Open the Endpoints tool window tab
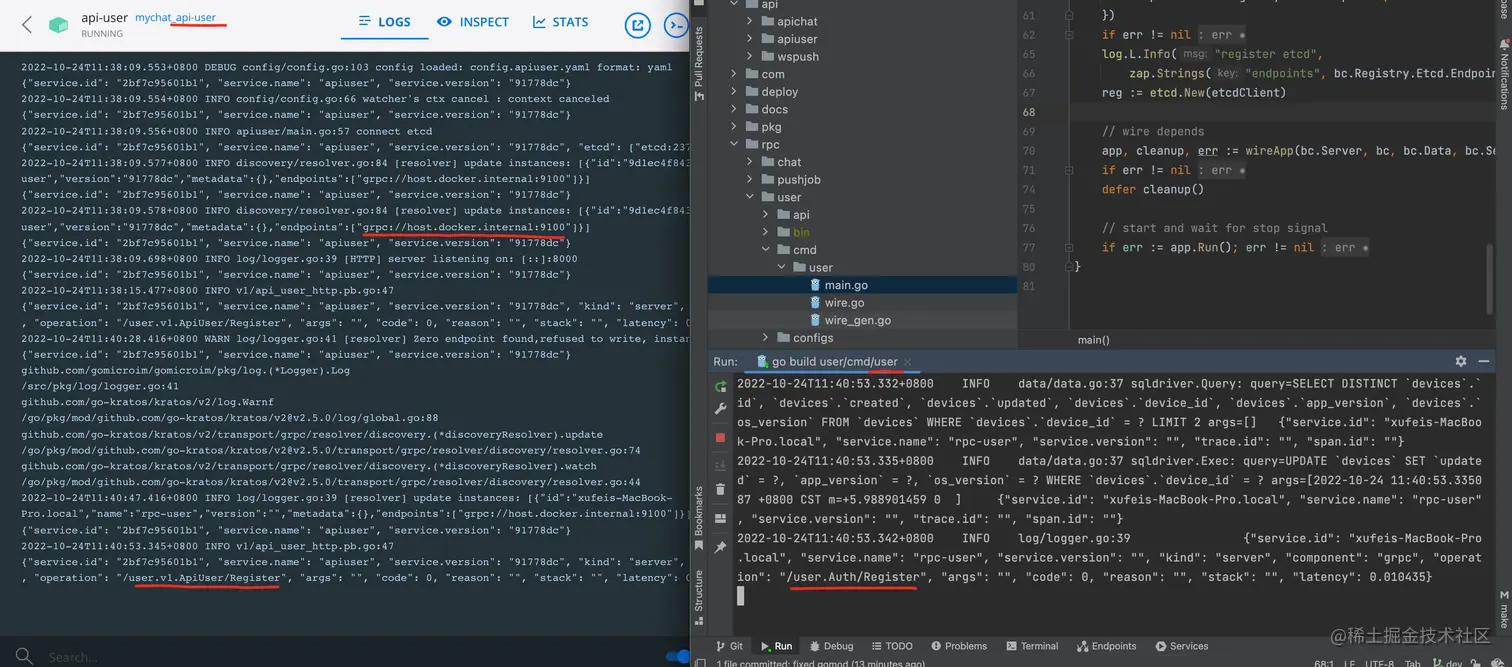1512x667 pixels. tap(1105, 646)
